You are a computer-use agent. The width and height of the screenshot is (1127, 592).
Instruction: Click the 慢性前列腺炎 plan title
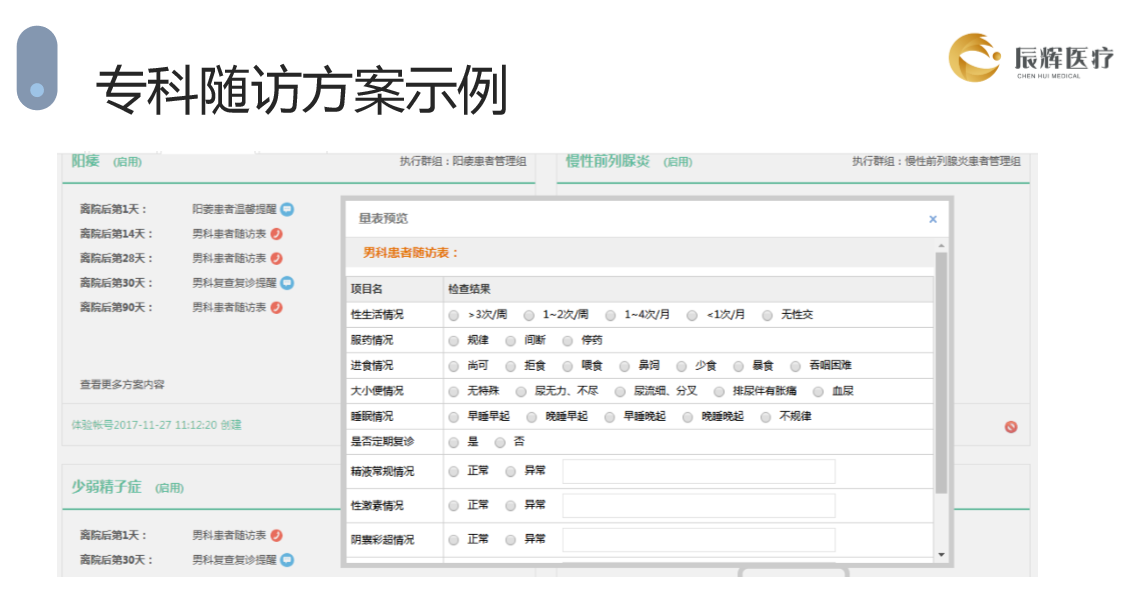point(607,161)
